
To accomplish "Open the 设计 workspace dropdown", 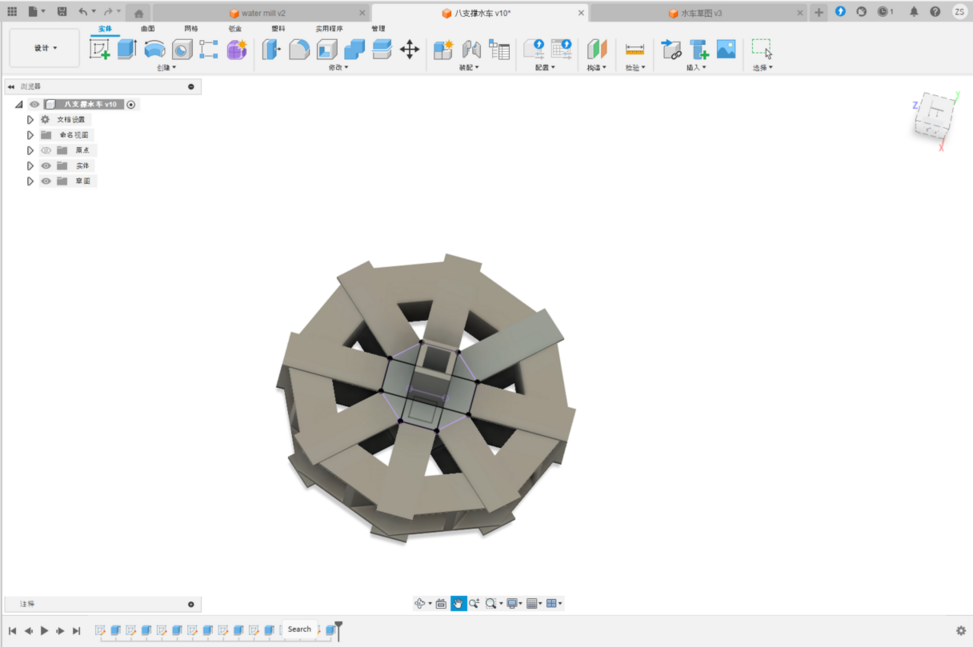I will tap(46, 48).
